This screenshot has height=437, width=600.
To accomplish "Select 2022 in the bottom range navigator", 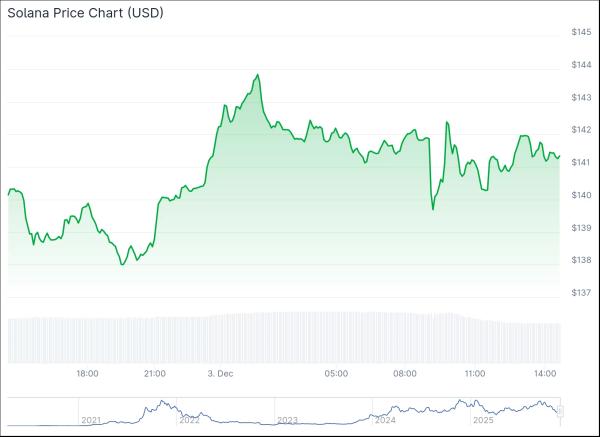I will pyautogui.click(x=189, y=420).
